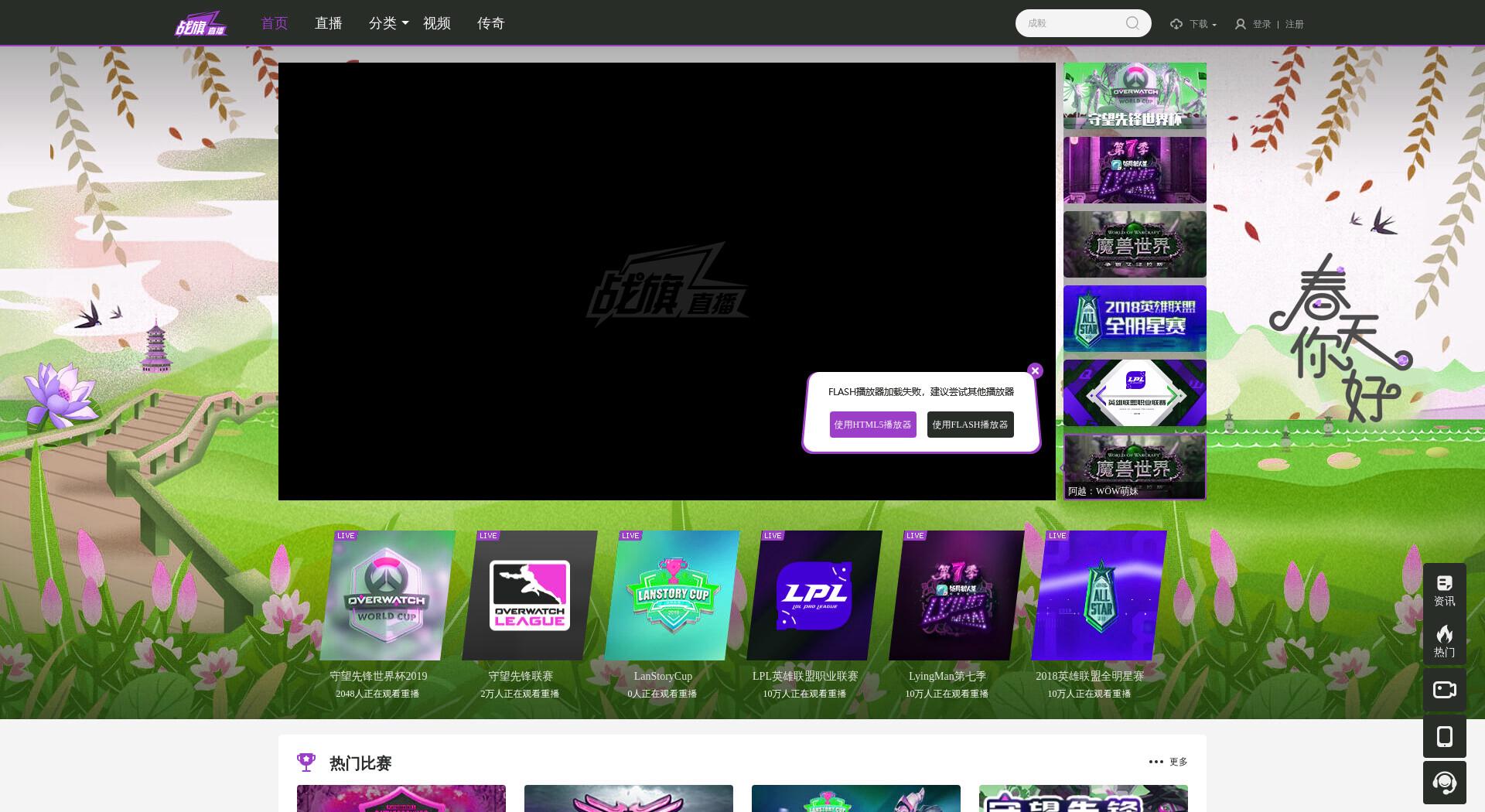Click the 热门比赛 section heading

360,763
